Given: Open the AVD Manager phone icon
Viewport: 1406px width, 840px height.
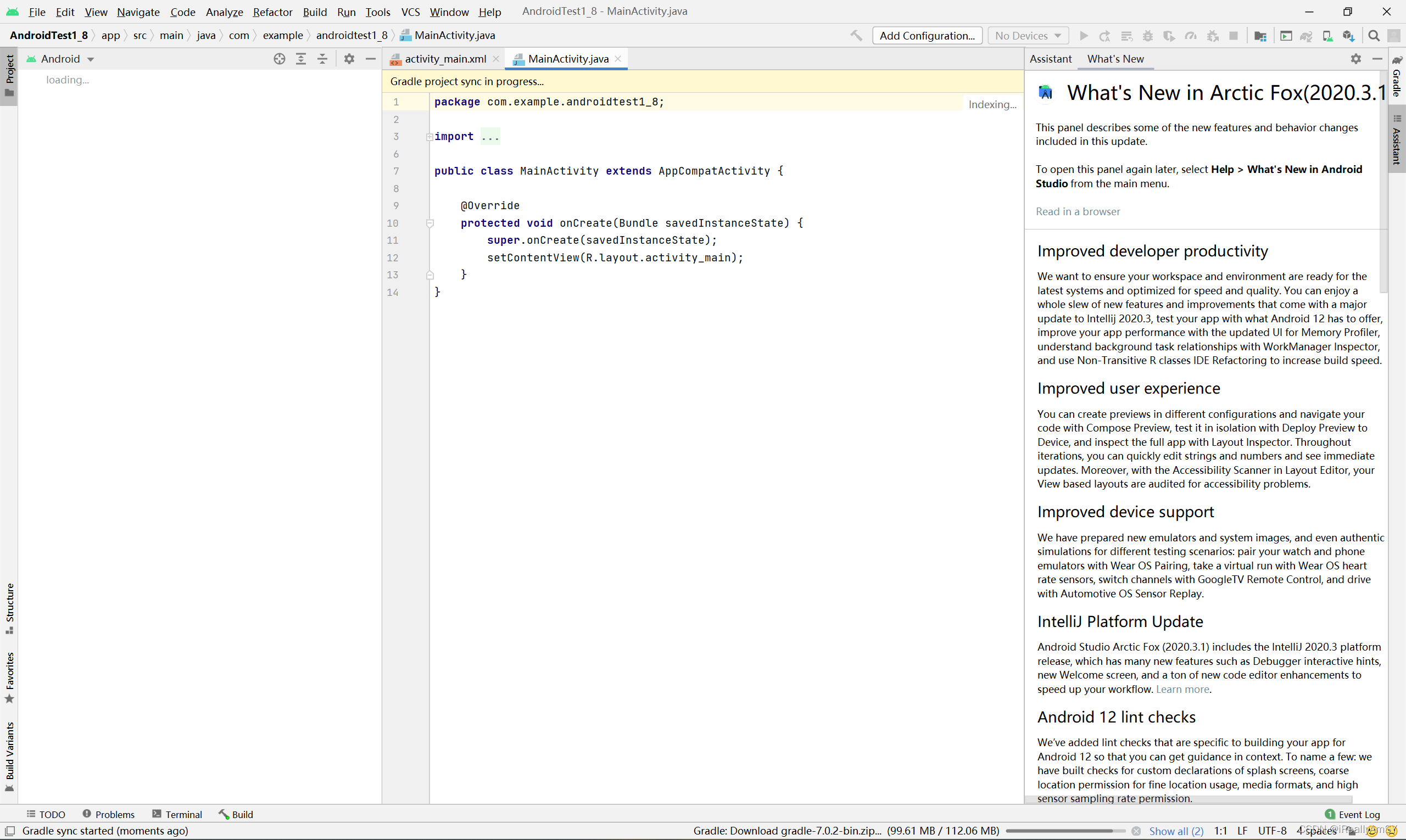Looking at the screenshot, I should click(1327, 36).
